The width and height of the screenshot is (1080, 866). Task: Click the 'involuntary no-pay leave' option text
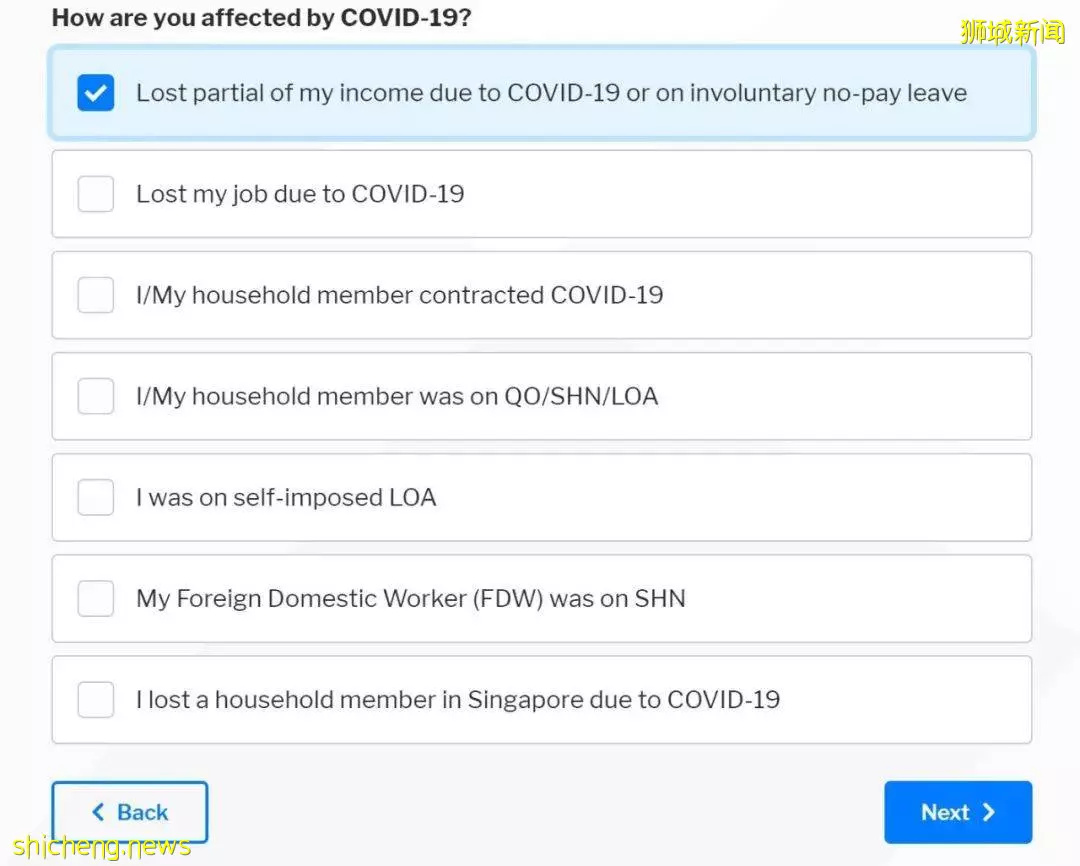tap(829, 93)
